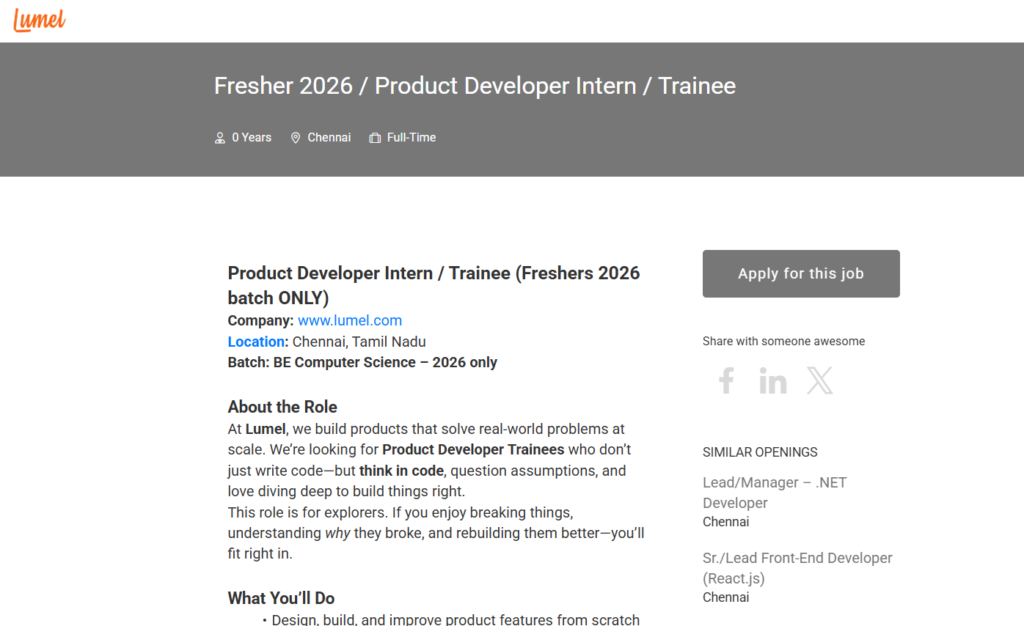The width and height of the screenshot is (1024, 626).
Task: Click the Share with someone awesome text
Action: [x=783, y=341]
